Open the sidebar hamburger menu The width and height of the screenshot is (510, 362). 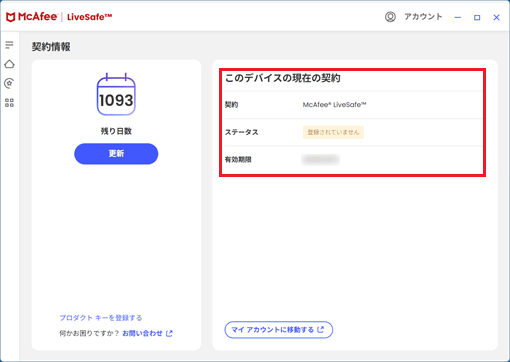pos(9,45)
